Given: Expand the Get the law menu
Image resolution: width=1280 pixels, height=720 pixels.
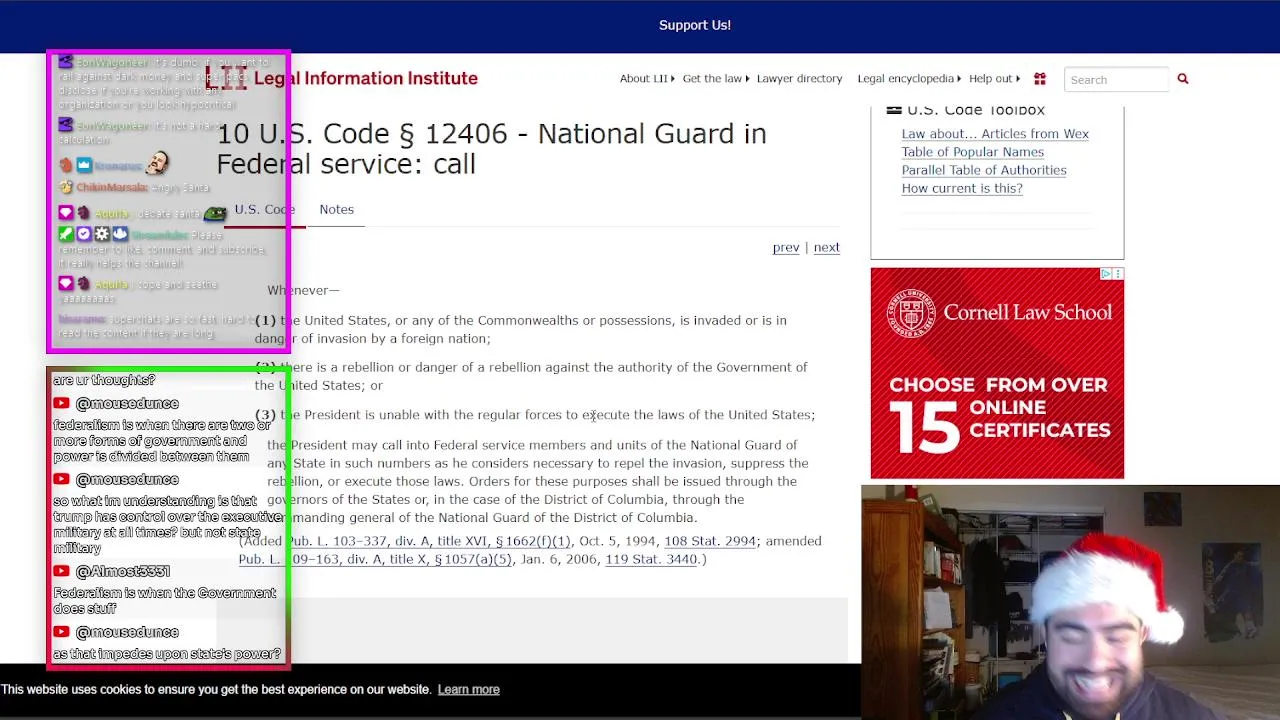Looking at the screenshot, I should [x=715, y=79].
